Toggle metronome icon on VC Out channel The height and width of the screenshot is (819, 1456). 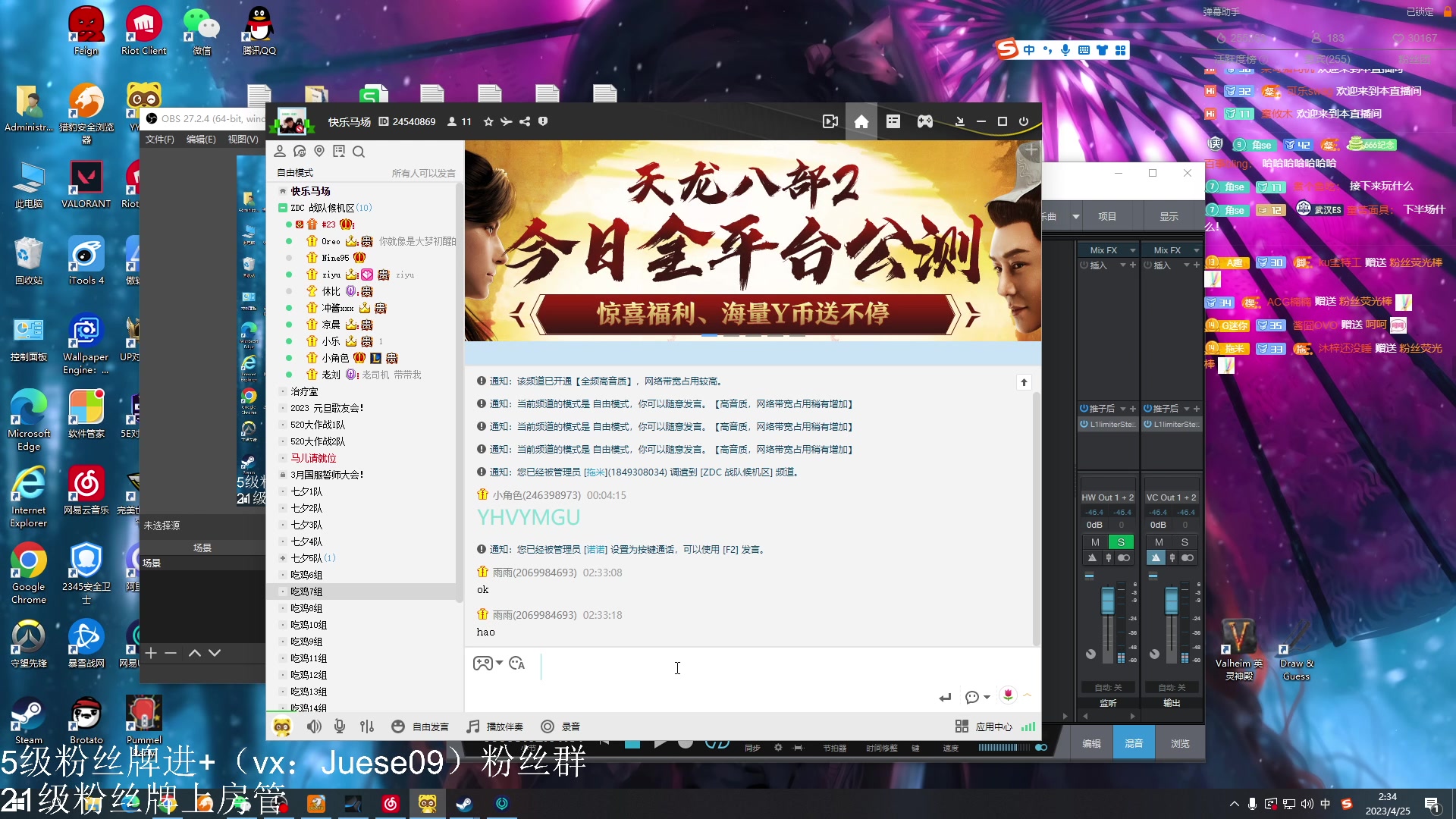pos(1156,558)
